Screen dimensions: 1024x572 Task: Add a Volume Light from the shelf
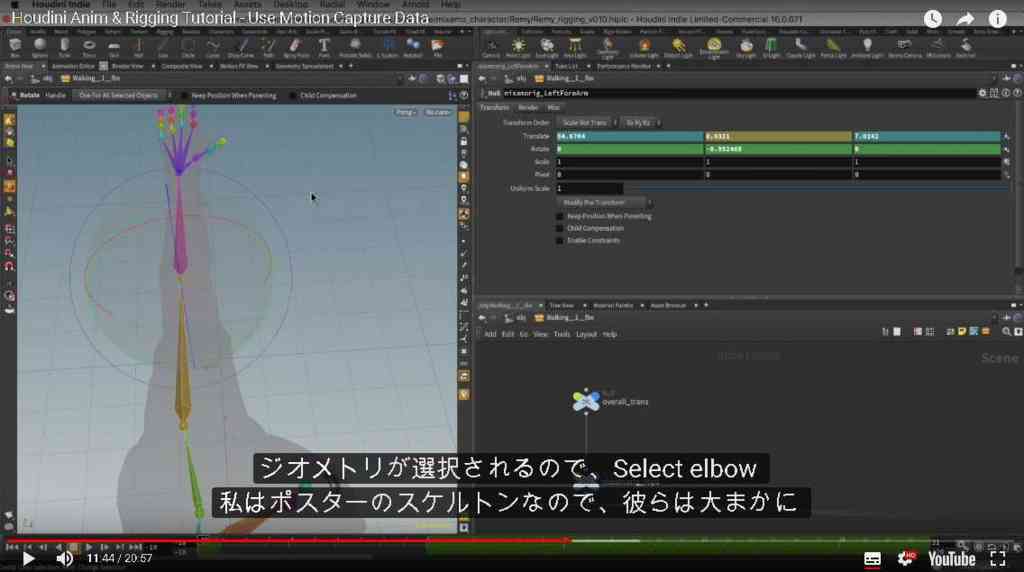(645, 47)
